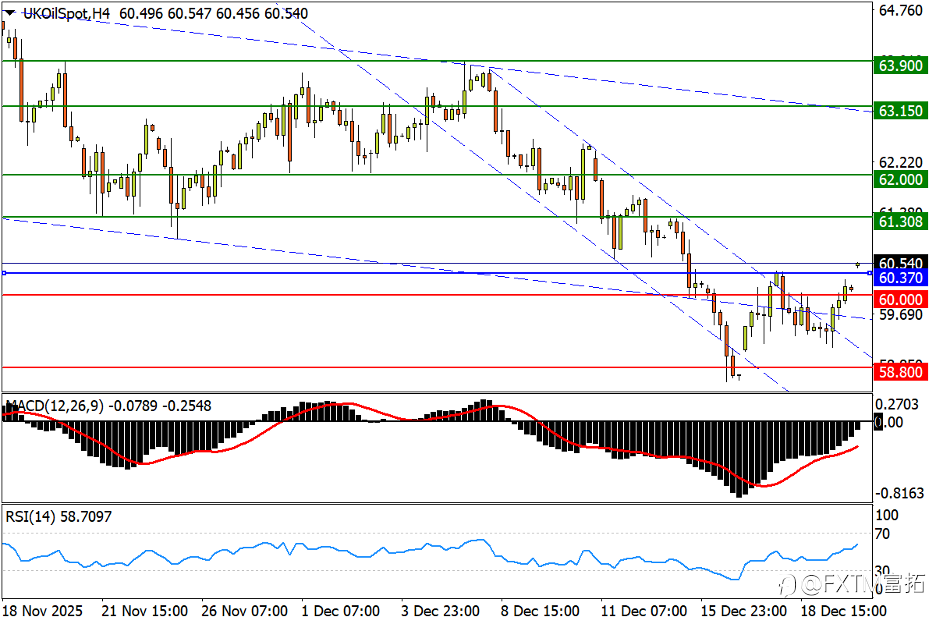Select the 26 Nov 07:00 time label
Image resolution: width=936 pixels, height=624 pixels.
[244, 611]
